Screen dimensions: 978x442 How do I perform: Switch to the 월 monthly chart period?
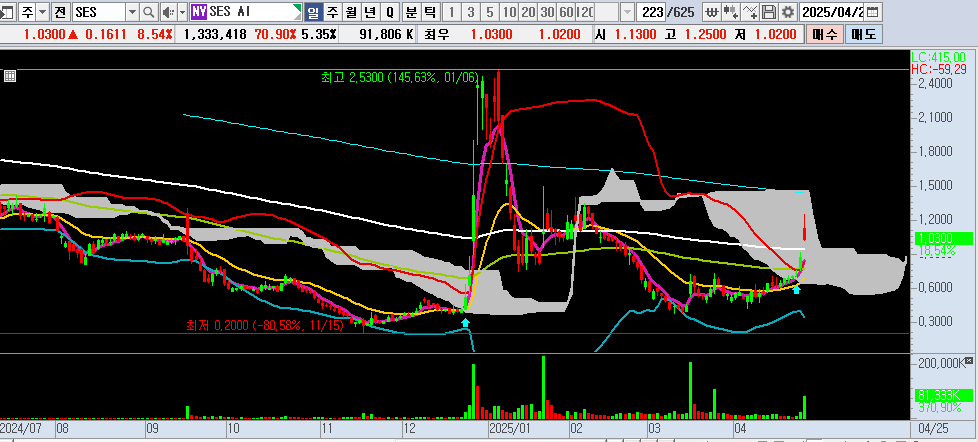pos(351,11)
